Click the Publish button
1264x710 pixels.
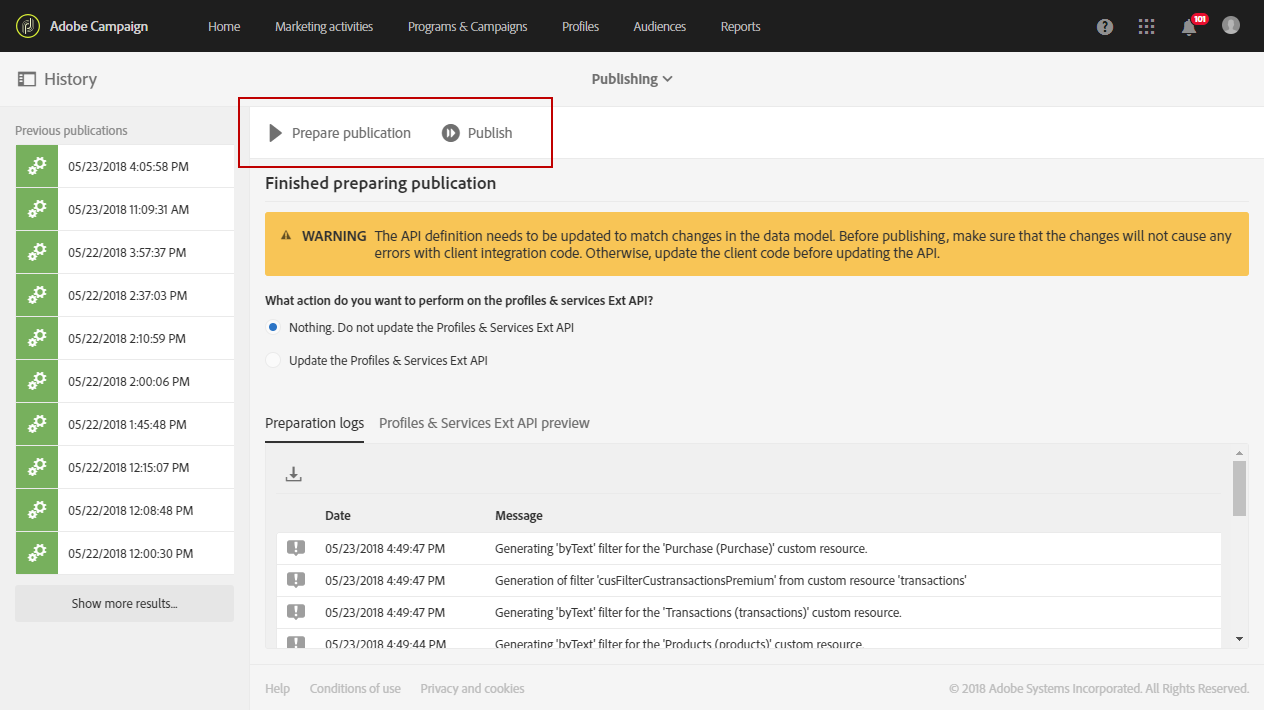[478, 133]
